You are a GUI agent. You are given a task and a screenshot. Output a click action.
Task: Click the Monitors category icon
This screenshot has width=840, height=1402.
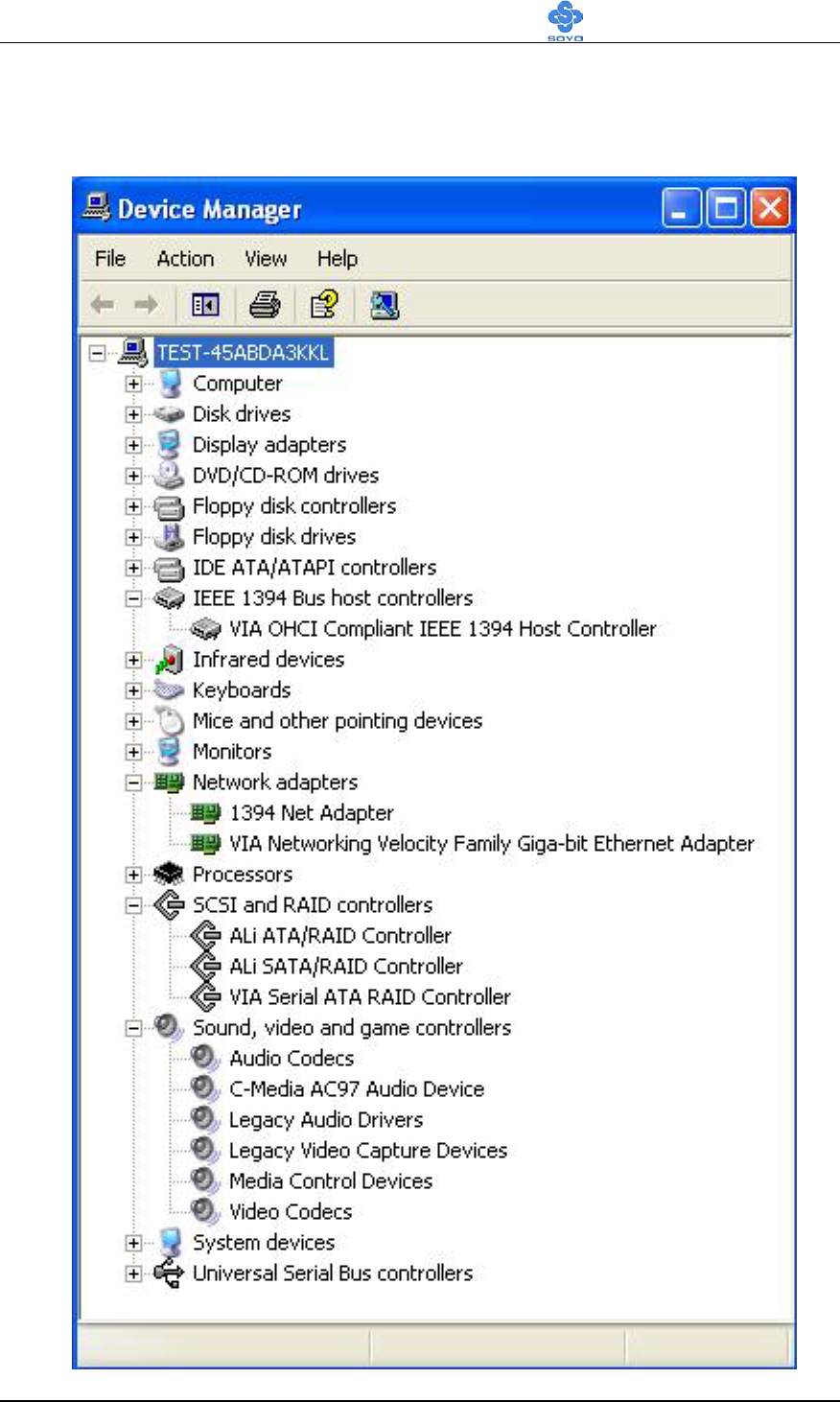click(x=169, y=751)
